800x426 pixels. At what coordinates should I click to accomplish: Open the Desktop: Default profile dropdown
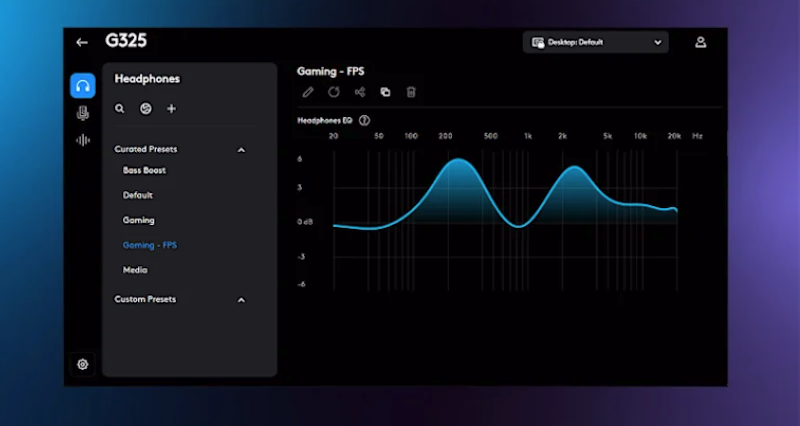click(x=595, y=42)
